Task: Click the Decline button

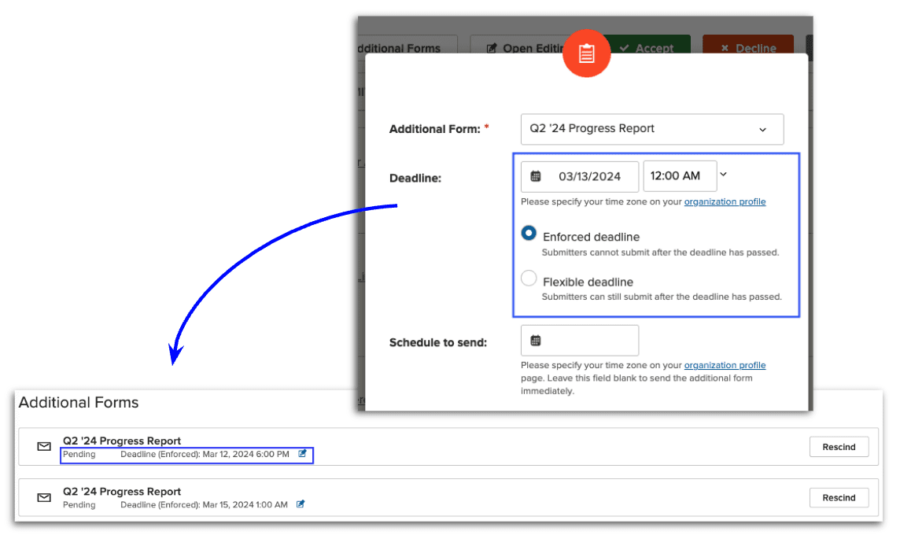Action: [x=748, y=47]
